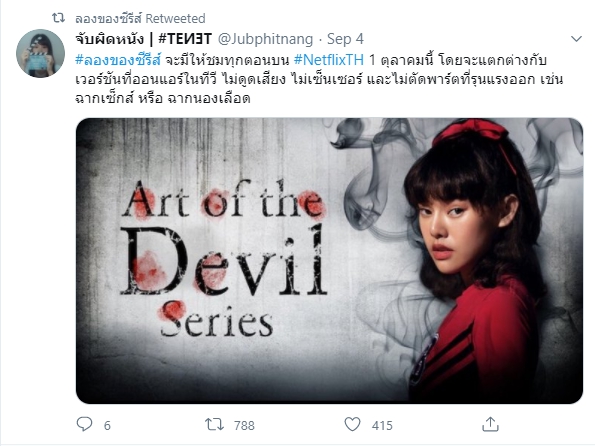Open the Sep 4 timestamp link
Screen dimensions: 595x446
tap(345, 39)
